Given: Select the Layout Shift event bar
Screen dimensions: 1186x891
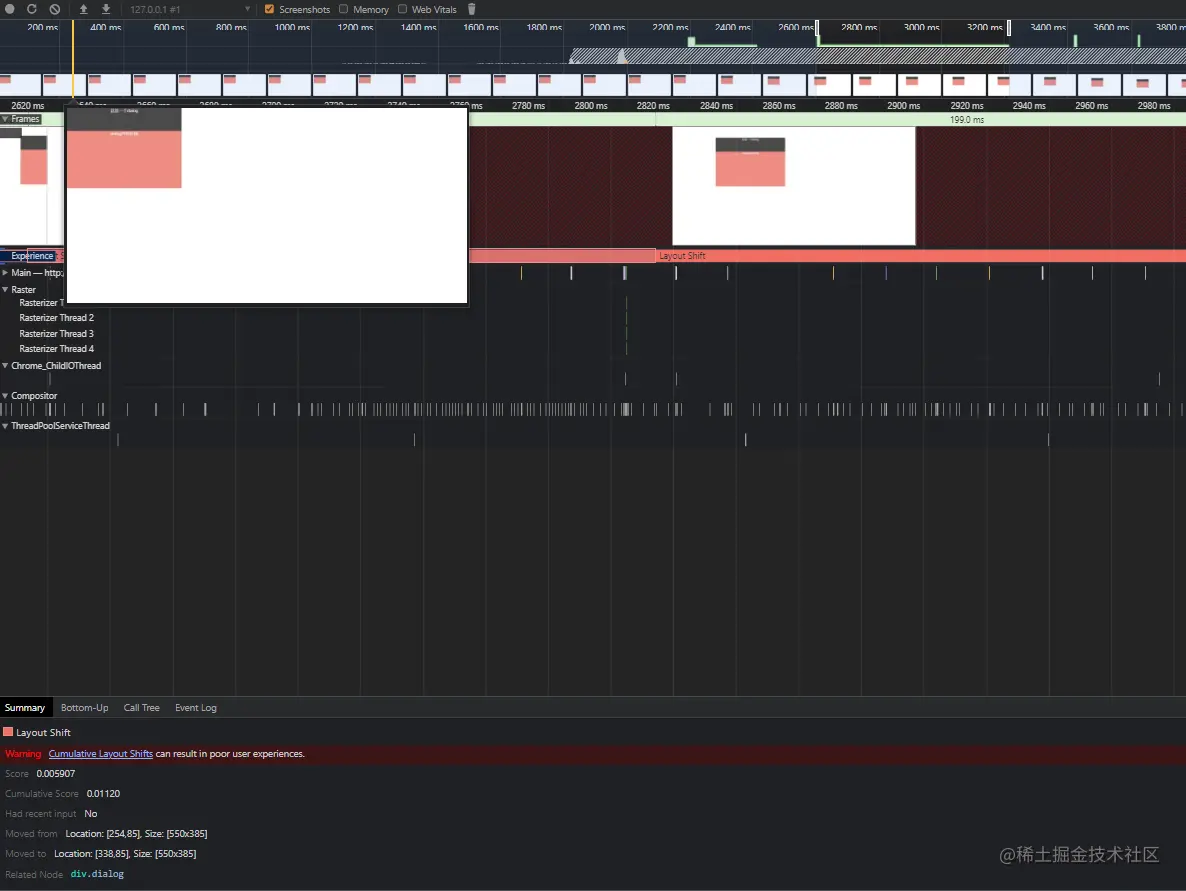Looking at the screenshot, I should (x=921, y=256).
